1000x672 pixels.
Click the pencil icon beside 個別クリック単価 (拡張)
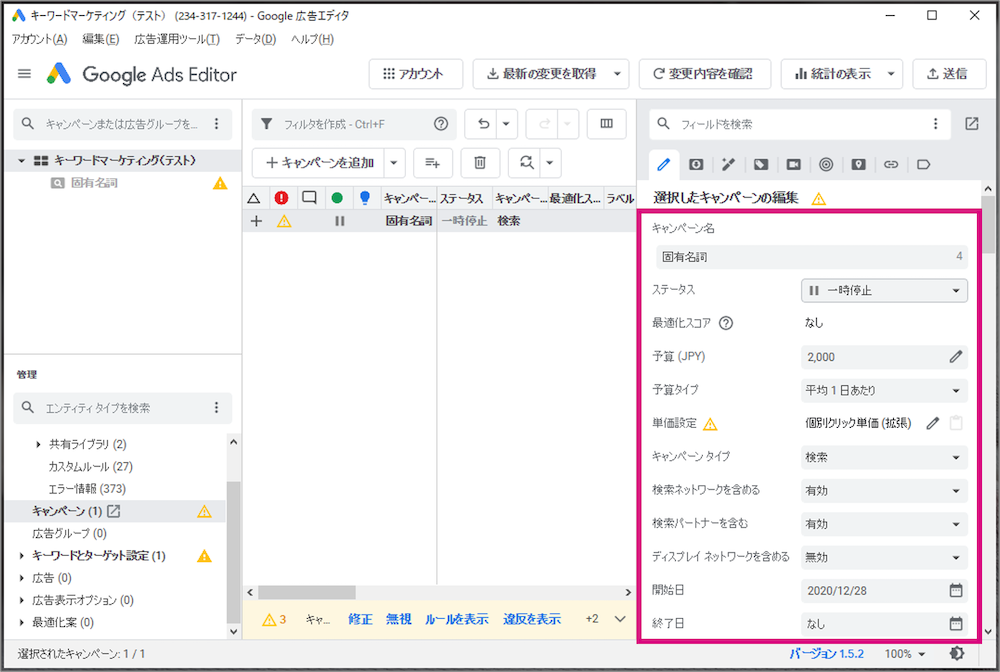point(933,423)
